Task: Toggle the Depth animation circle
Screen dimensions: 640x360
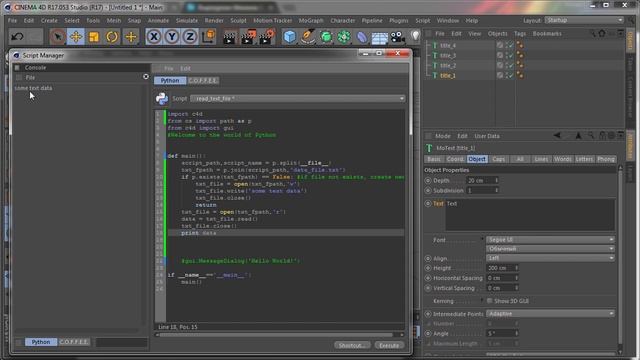Action: pyautogui.click(x=428, y=180)
